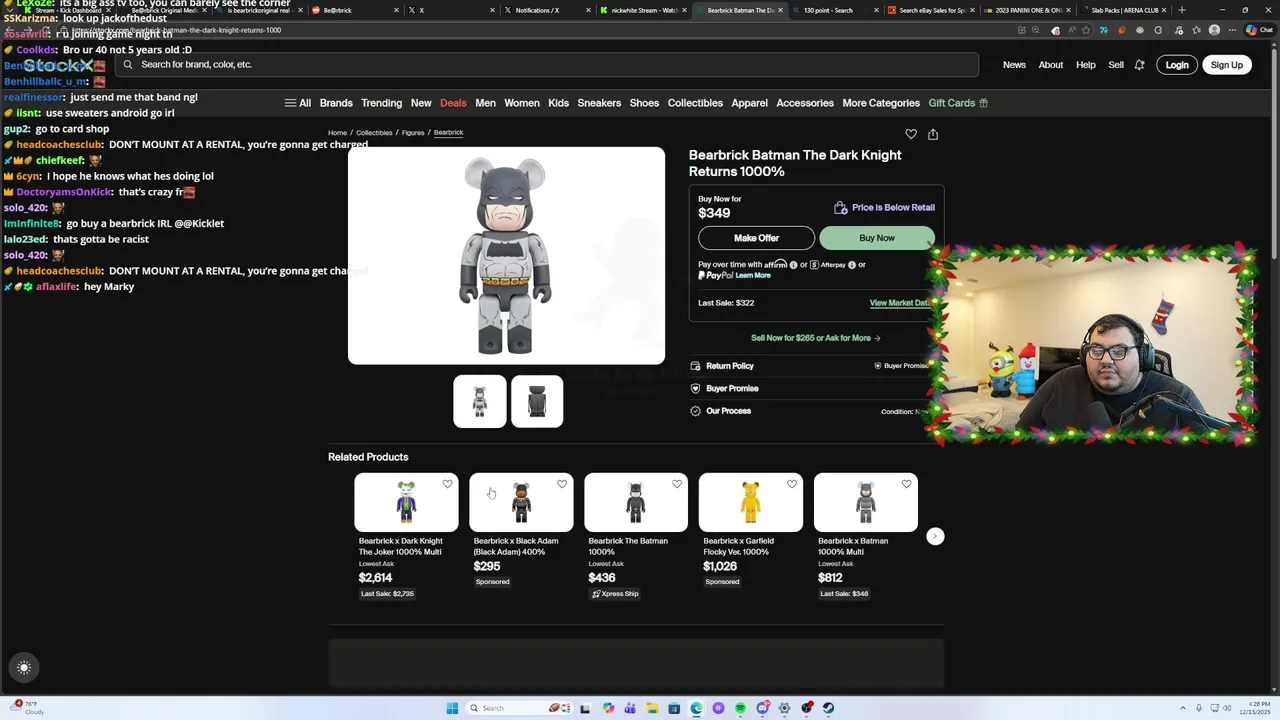This screenshot has width=1280, height=720.
Task: Expand the Return Policy row
Action: [816, 366]
